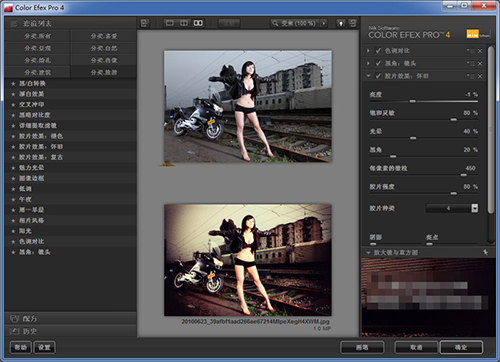Click the 滤镜列表 header list icon
This screenshot has width=500, height=362.
[x=14, y=23]
